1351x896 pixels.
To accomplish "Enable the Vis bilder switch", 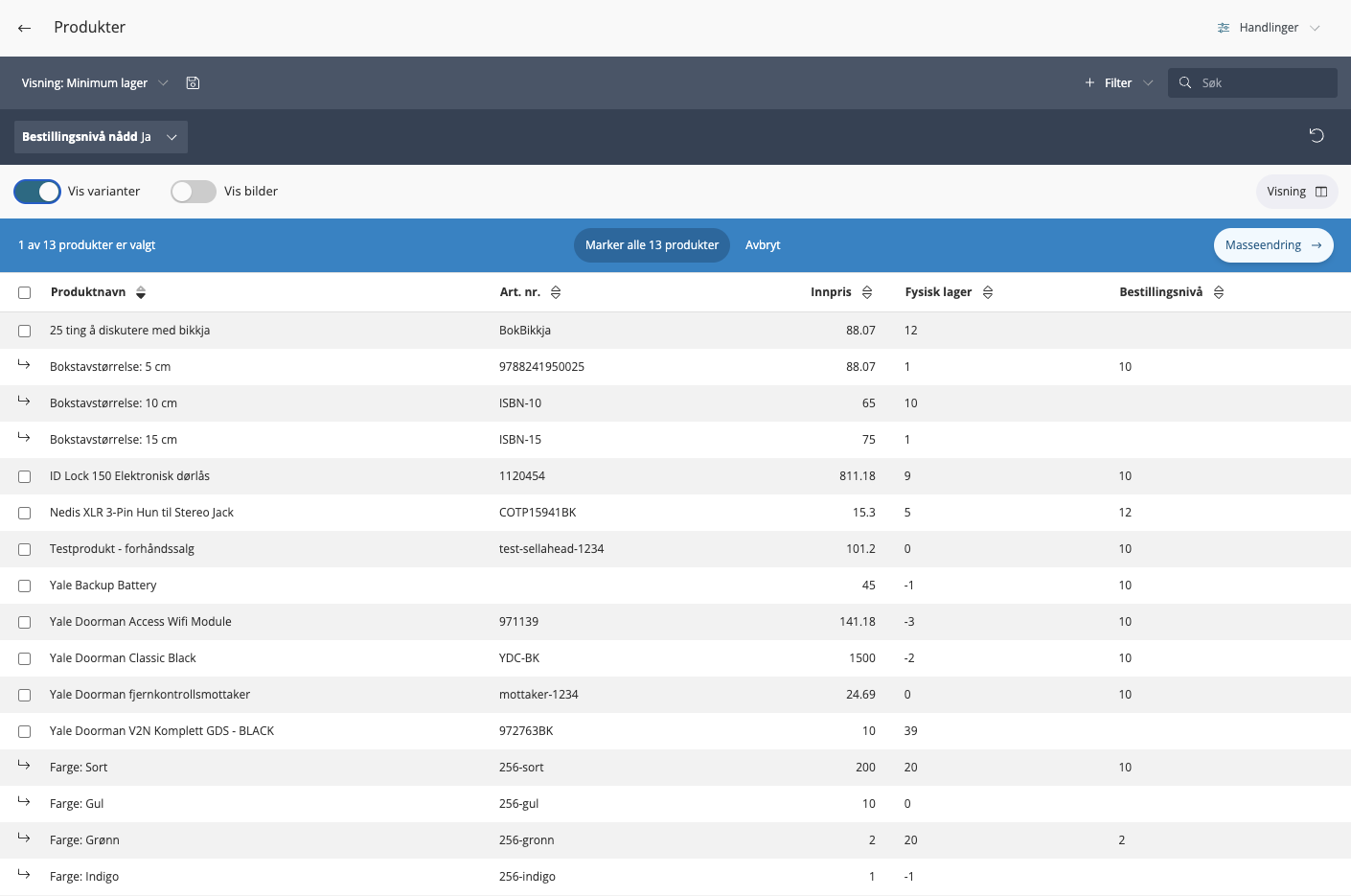I will [194, 192].
